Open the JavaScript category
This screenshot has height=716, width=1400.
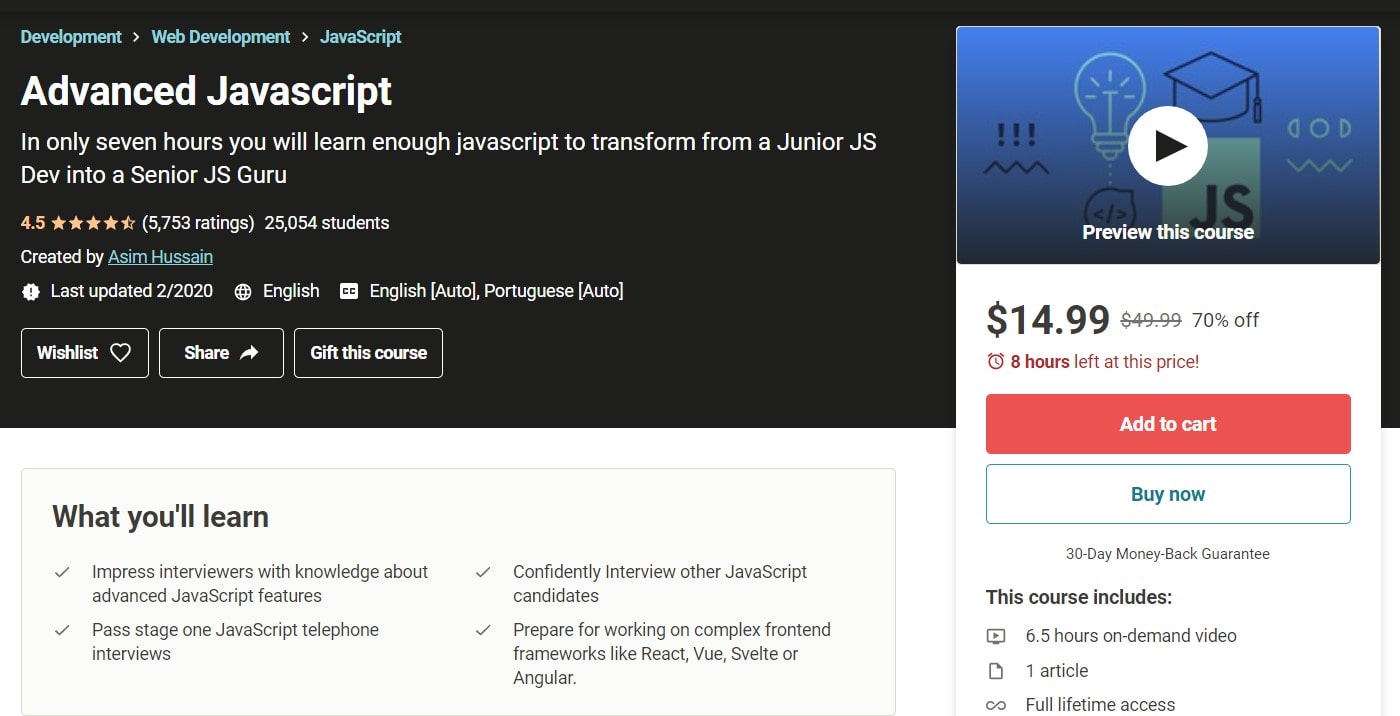pyautogui.click(x=360, y=36)
